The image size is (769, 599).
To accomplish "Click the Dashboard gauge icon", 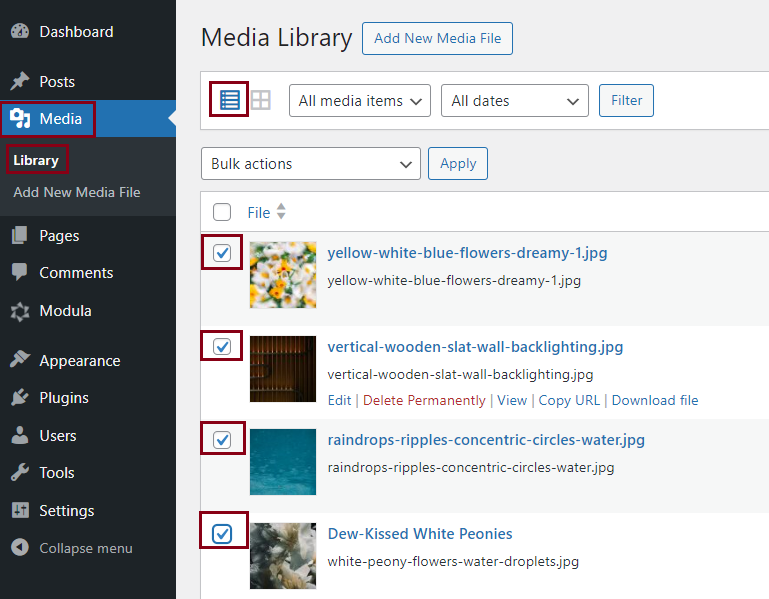I will [x=20, y=32].
